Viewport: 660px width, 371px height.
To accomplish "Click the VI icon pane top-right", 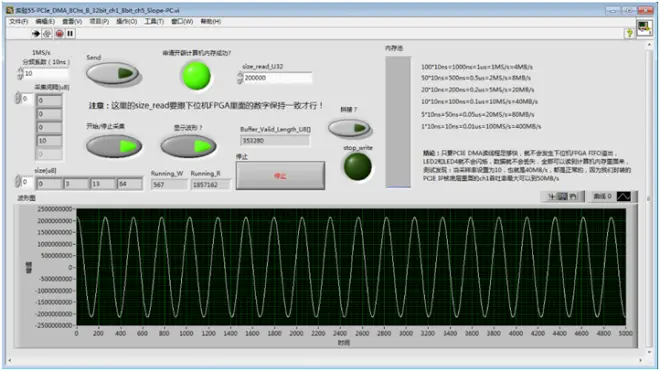I will click(x=644, y=28).
